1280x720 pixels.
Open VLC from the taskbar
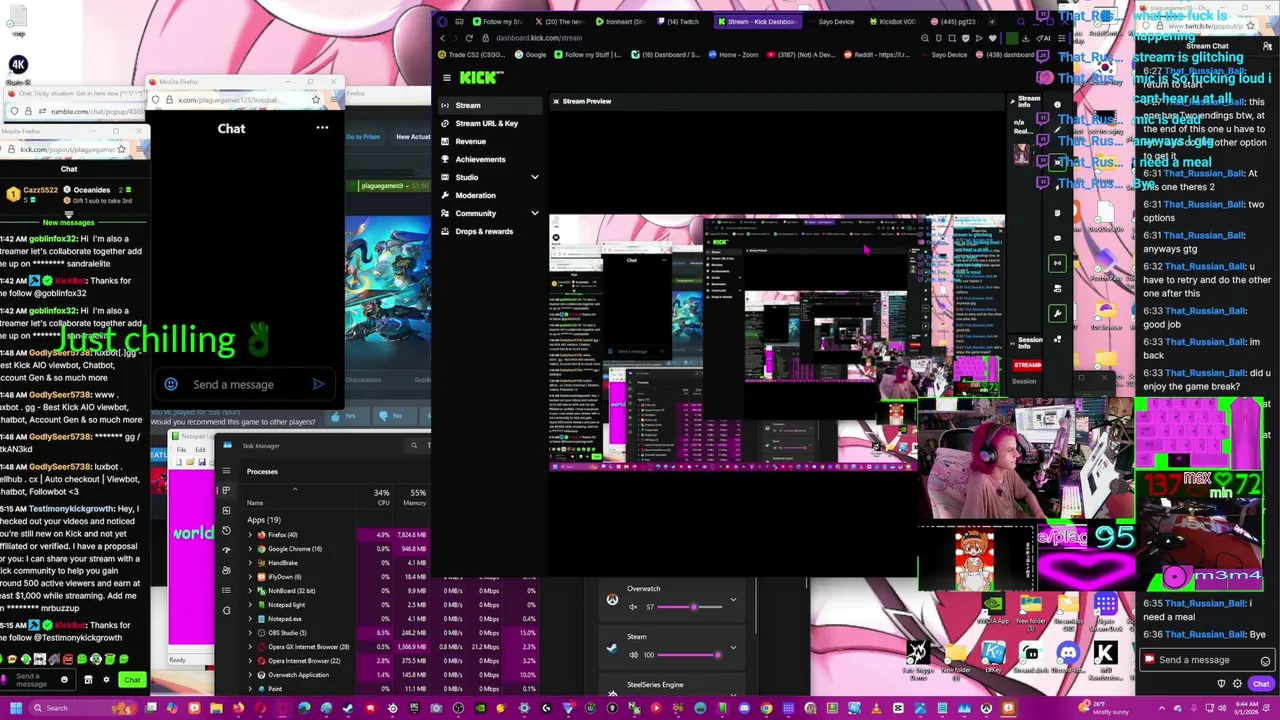pyautogui.click(x=876, y=708)
